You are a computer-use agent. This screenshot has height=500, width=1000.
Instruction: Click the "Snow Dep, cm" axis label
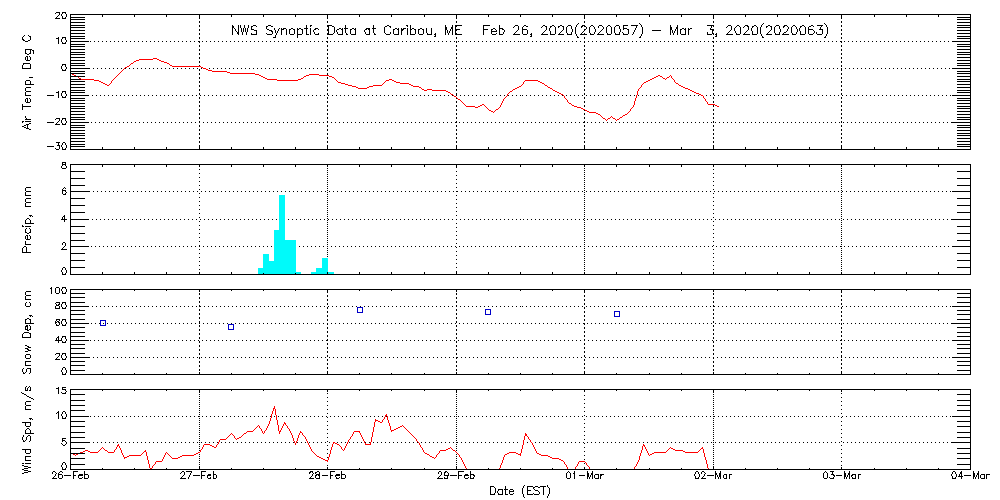(x=28, y=332)
